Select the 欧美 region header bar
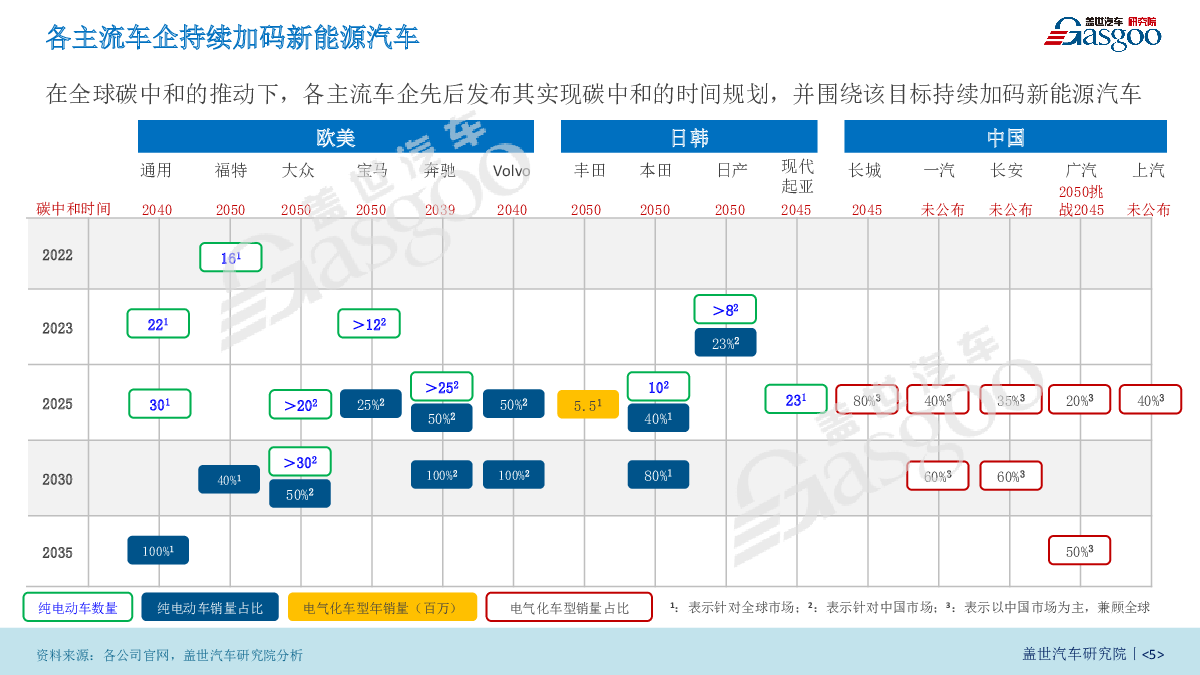Viewport: 1200px width, 675px height. 335,137
